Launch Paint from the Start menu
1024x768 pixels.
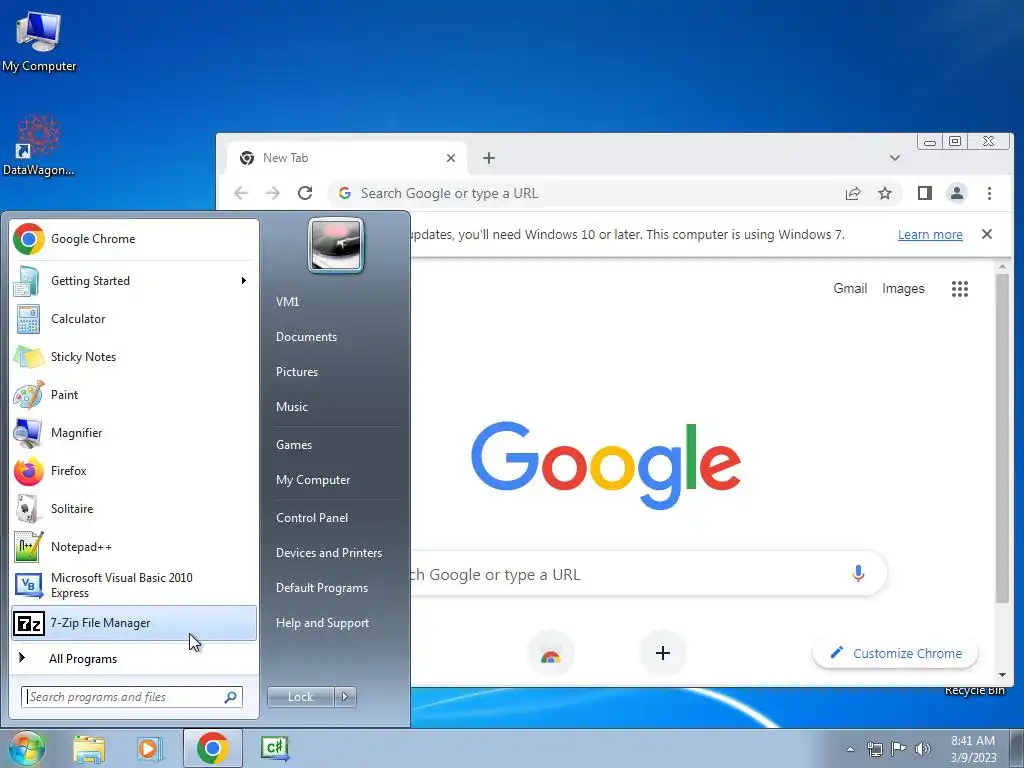click(134, 394)
